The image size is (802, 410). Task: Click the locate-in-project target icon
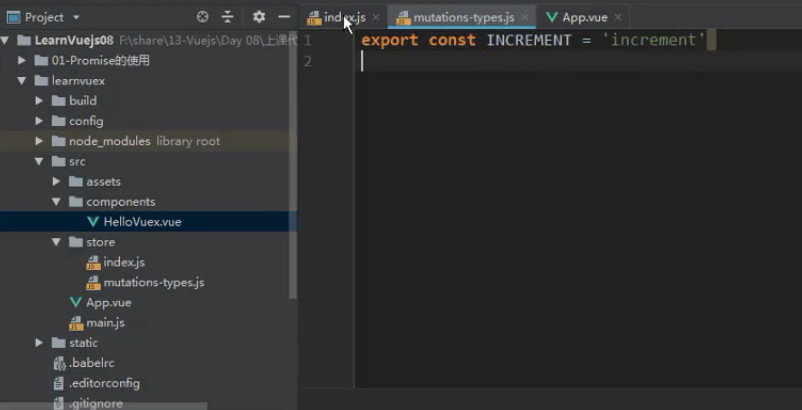click(x=203, y=17)
